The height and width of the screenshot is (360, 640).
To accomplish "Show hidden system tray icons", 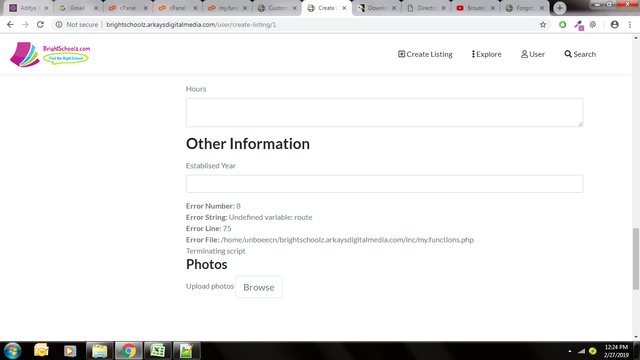I will tap(570, 351).
